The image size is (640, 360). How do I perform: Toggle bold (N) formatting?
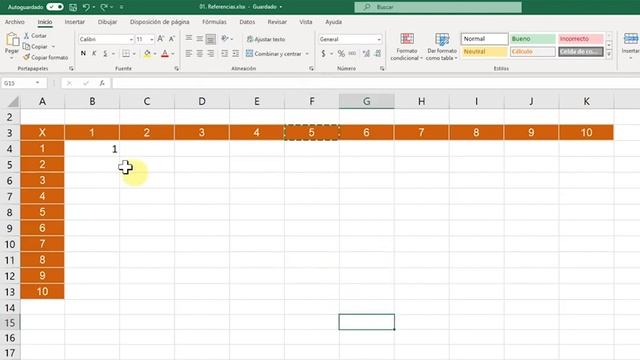[83, 53]
